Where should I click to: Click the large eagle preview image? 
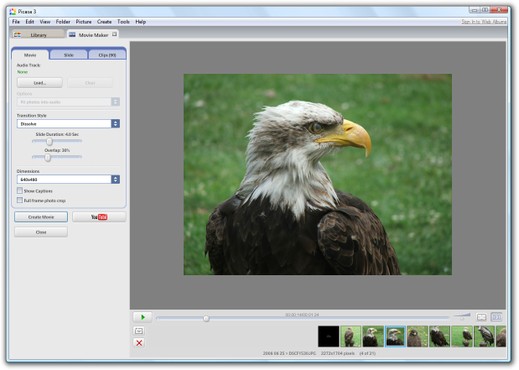pos(318,174)
